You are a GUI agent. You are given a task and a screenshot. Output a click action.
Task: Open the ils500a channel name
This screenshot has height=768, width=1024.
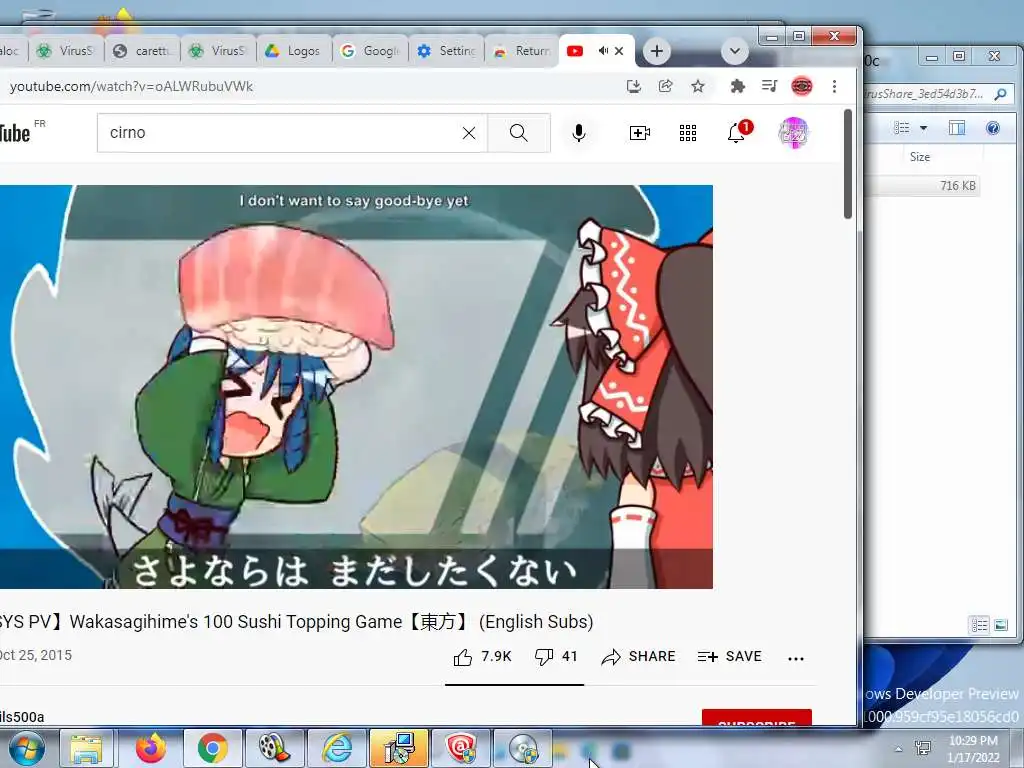(22, 717)
